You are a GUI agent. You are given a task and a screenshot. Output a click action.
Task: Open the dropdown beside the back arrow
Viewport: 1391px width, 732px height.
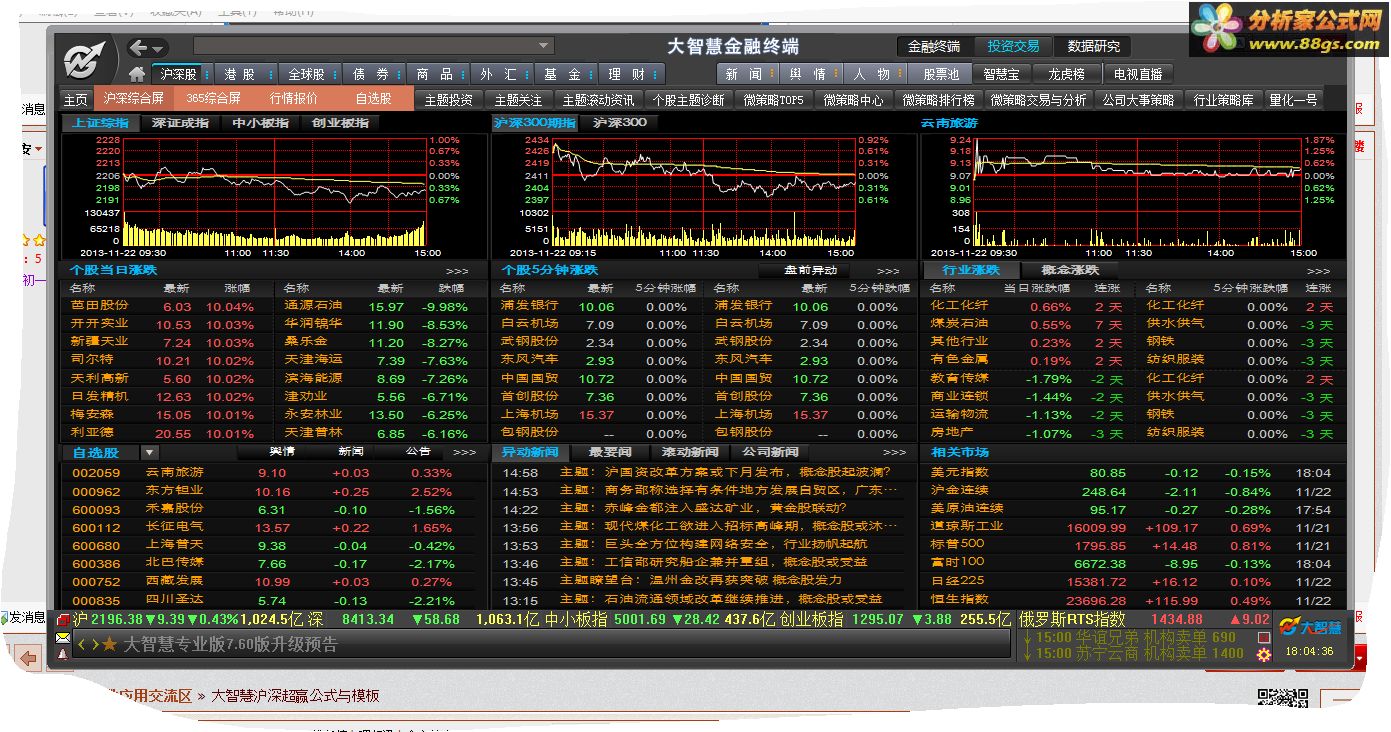click(x=158, y=48)
